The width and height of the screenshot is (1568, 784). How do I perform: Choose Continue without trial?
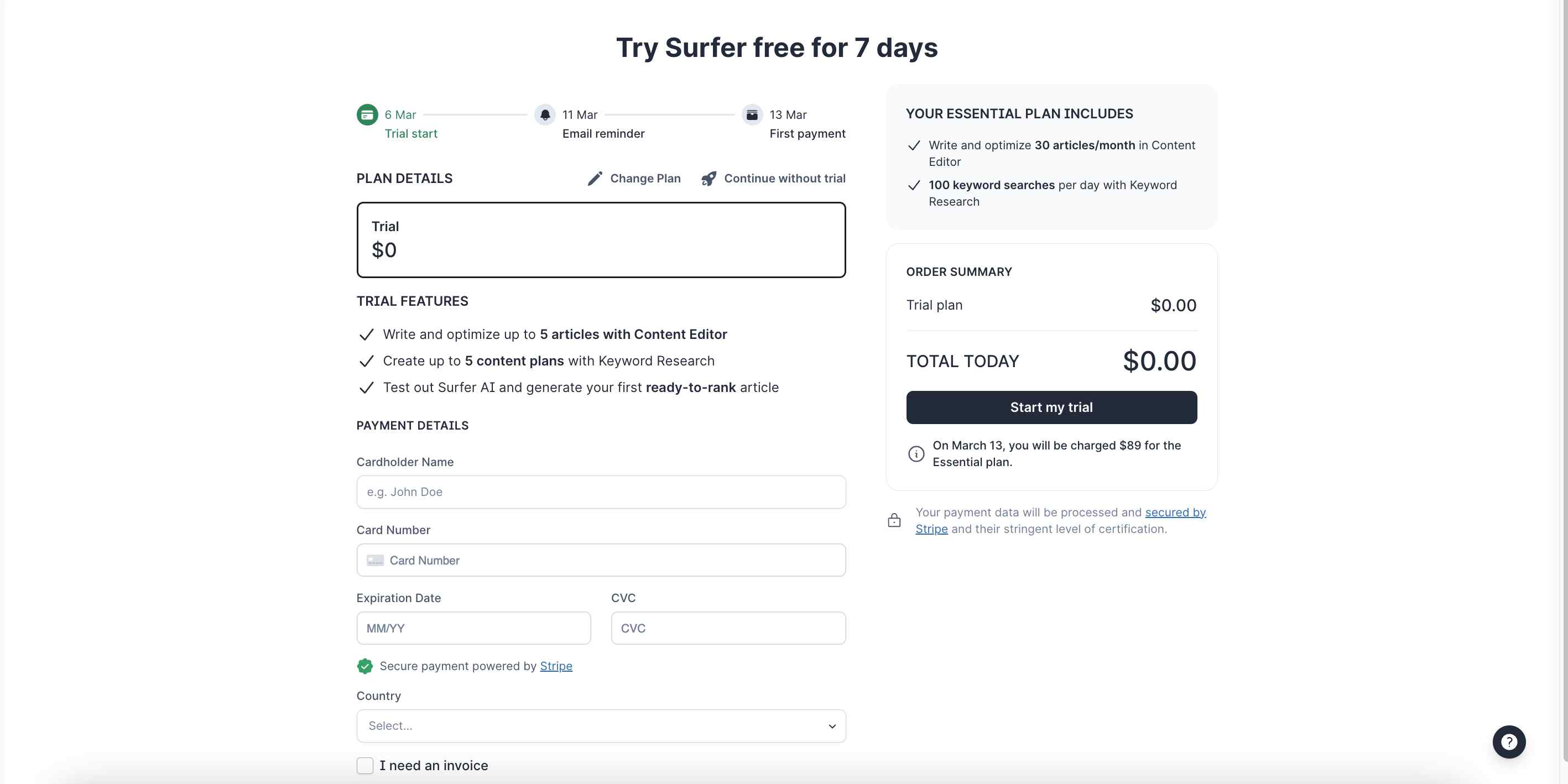(785, 179)
